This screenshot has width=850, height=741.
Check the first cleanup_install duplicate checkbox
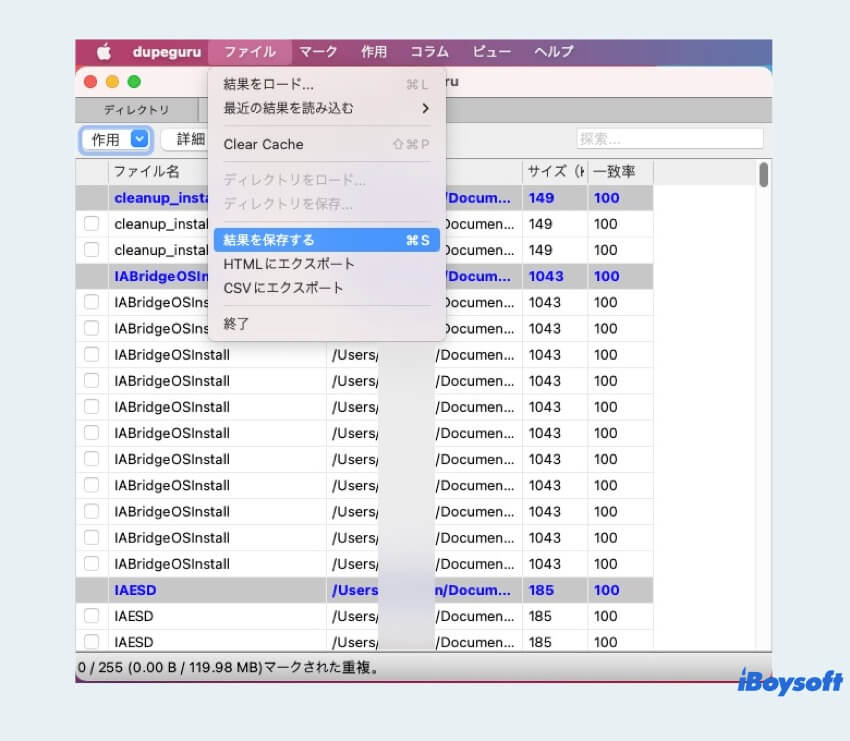pyautogui.click(x=92, y=224)
